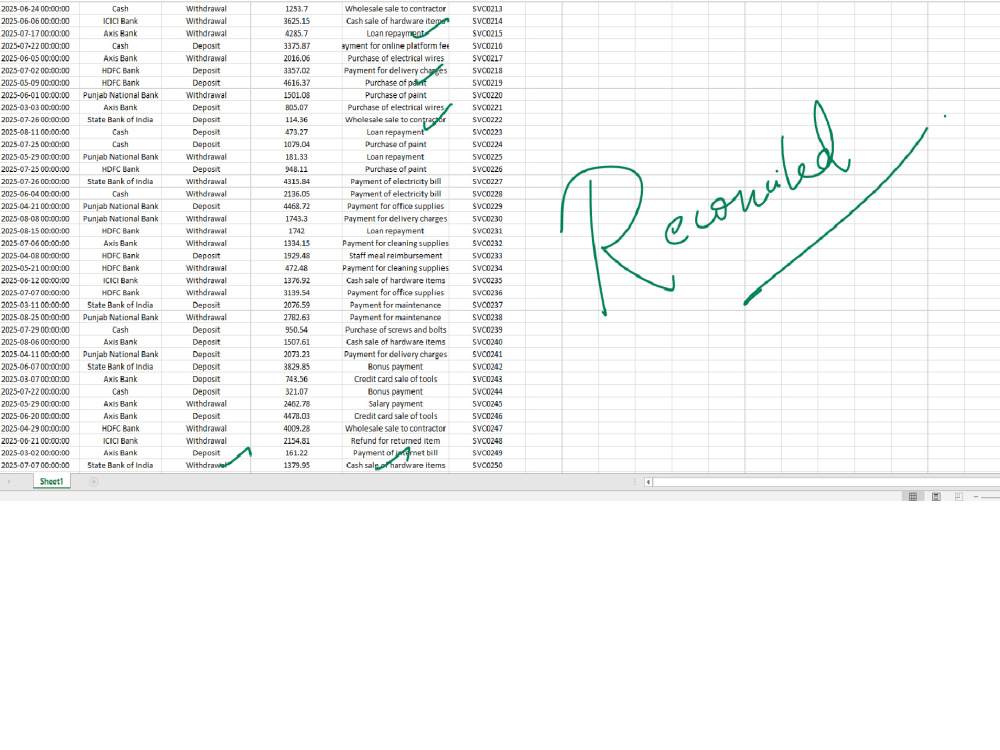
Task: Click the amount cell 3375.87
Action: [297, 46]
